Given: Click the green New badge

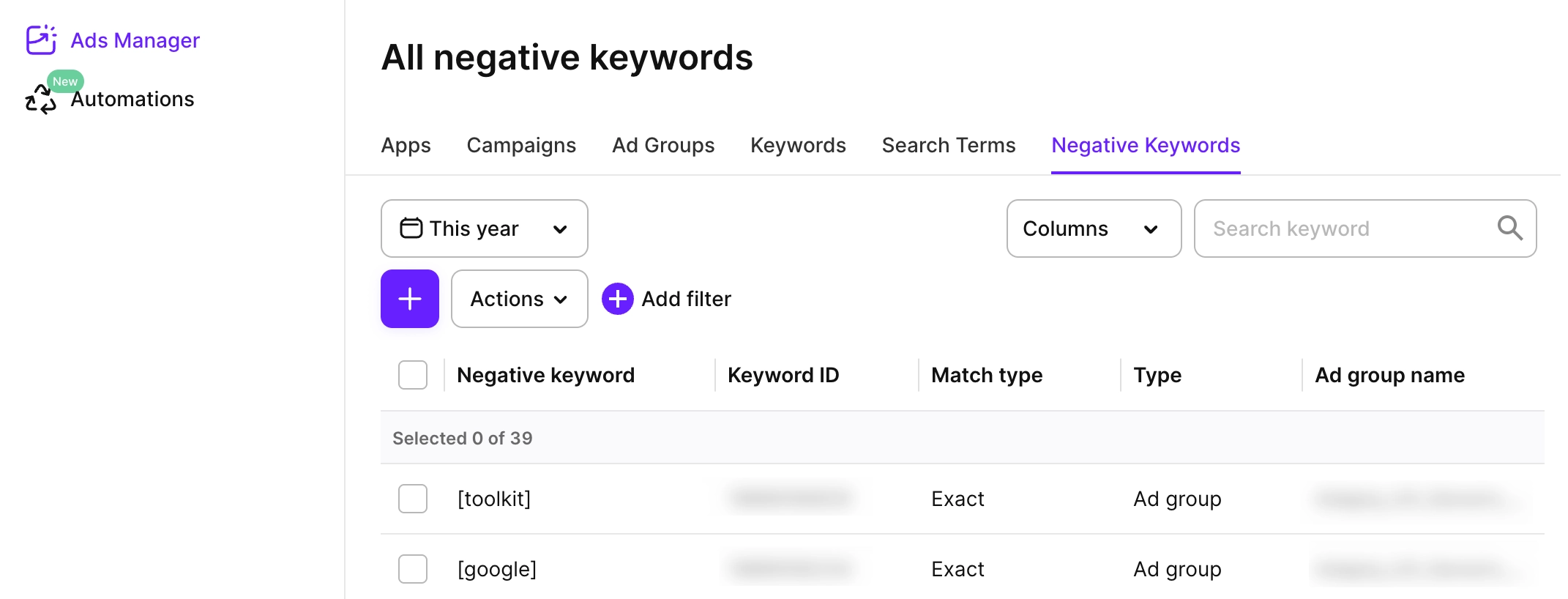Looking at the screenshot, I should coord(65,81).
